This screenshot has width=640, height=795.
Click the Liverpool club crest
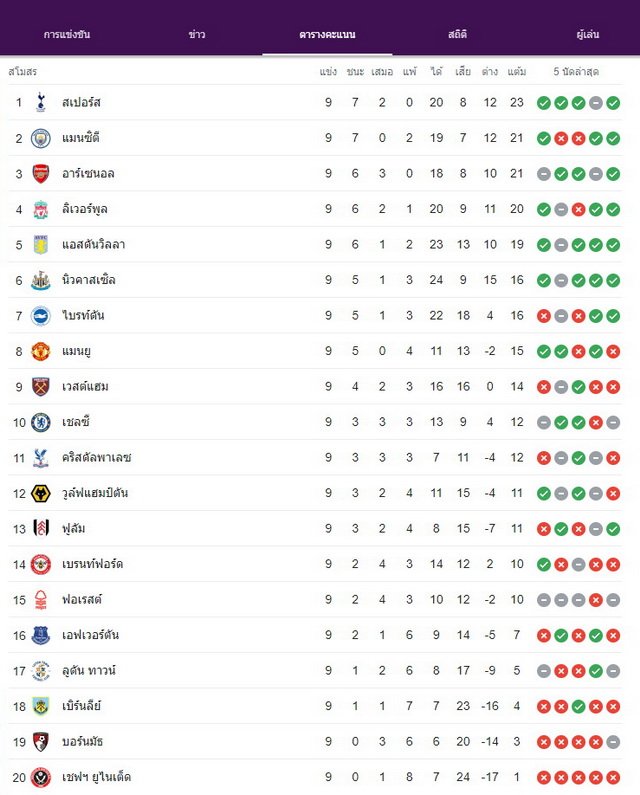click(x=41, y=209)
